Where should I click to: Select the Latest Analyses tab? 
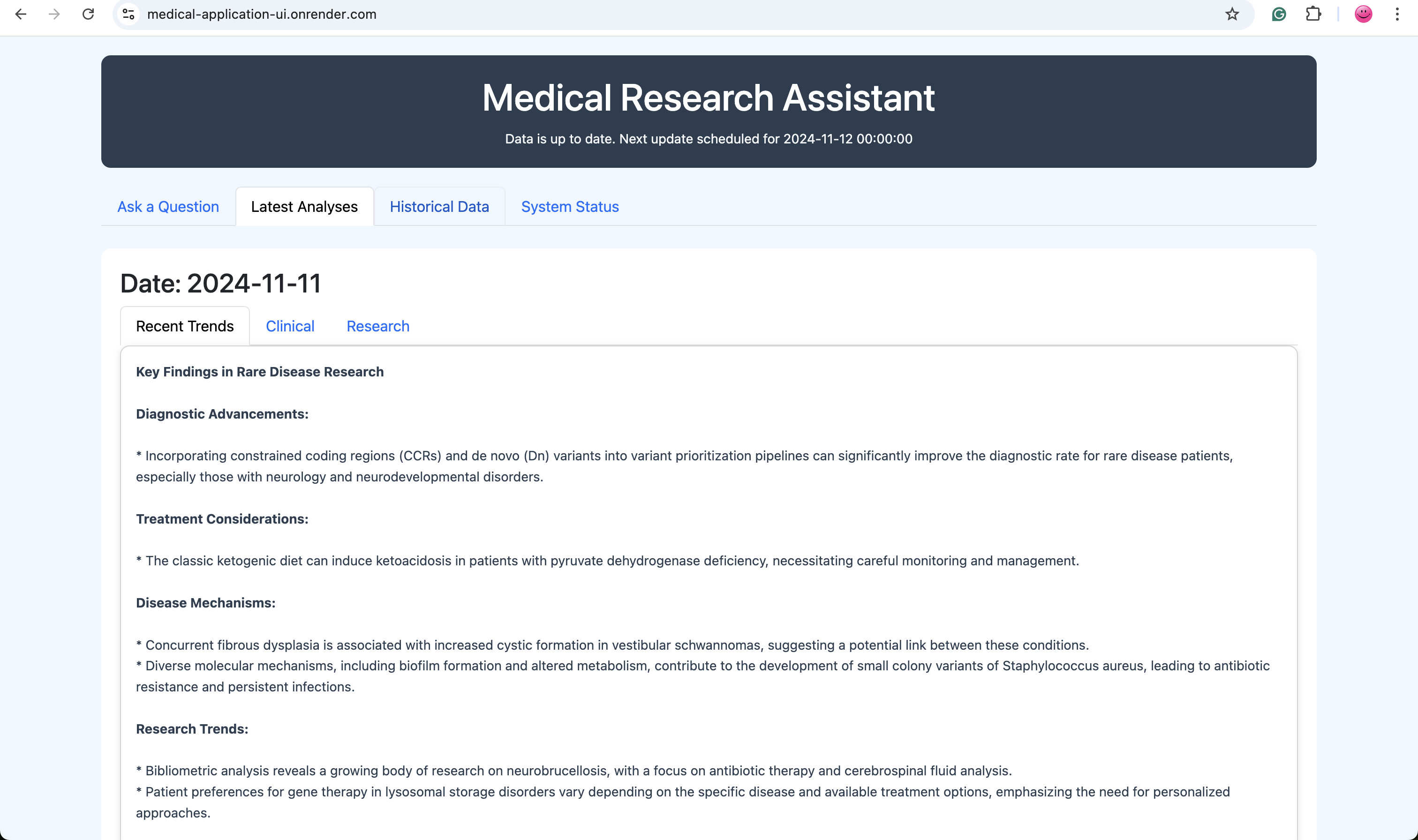point(304,207)
